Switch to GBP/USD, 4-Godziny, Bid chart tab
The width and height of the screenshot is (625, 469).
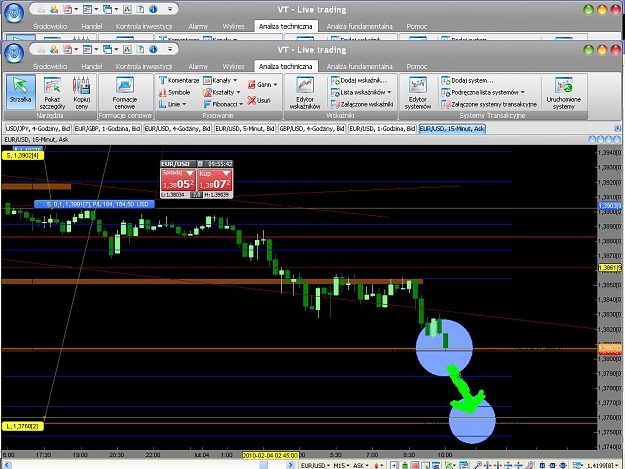312,129
